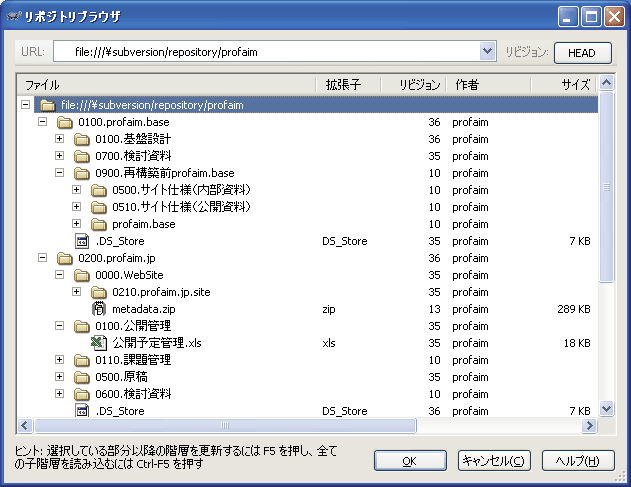The width and height of the screenshot is (631, 487).
Task: Sort by the 拡張子 column header
Action: click(348, 85)
